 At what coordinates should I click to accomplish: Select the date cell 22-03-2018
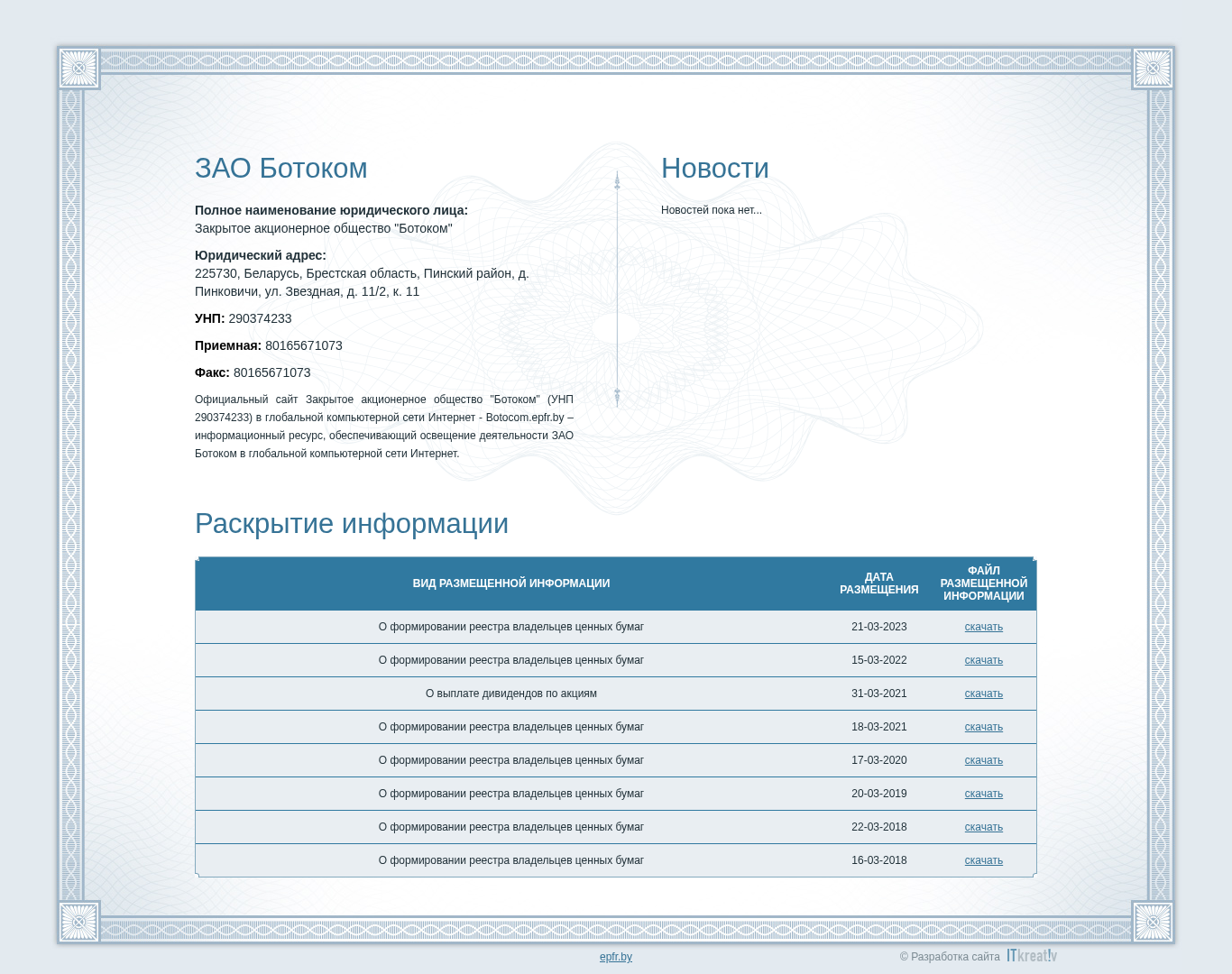[x=879, y=827]
